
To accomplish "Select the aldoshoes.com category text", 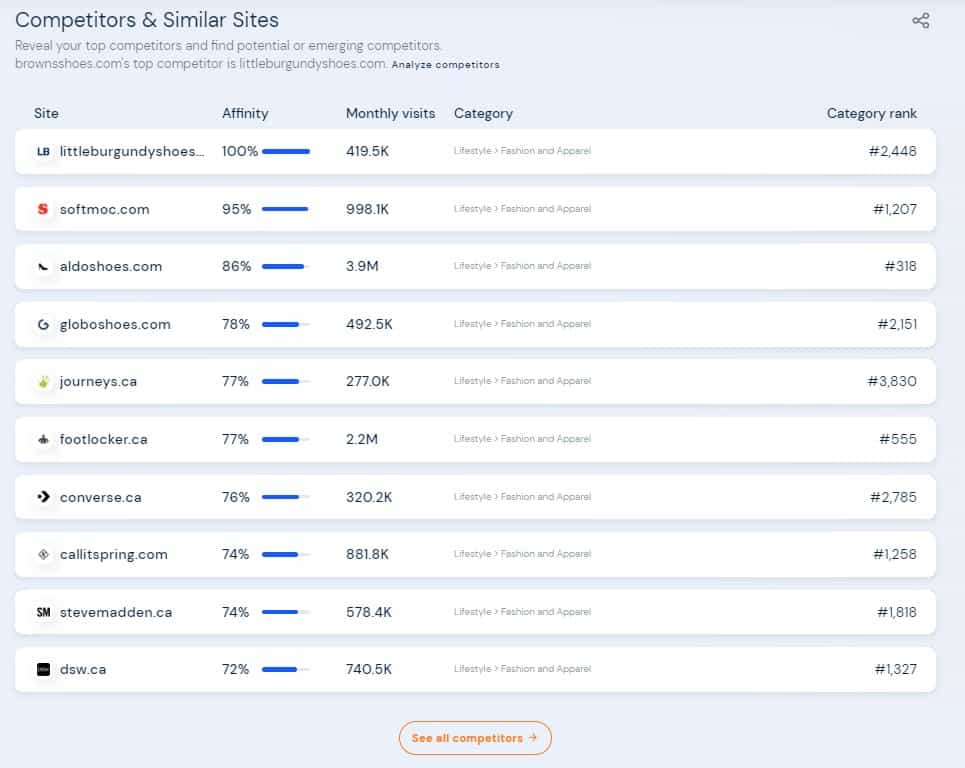I will tap(522, 267).
